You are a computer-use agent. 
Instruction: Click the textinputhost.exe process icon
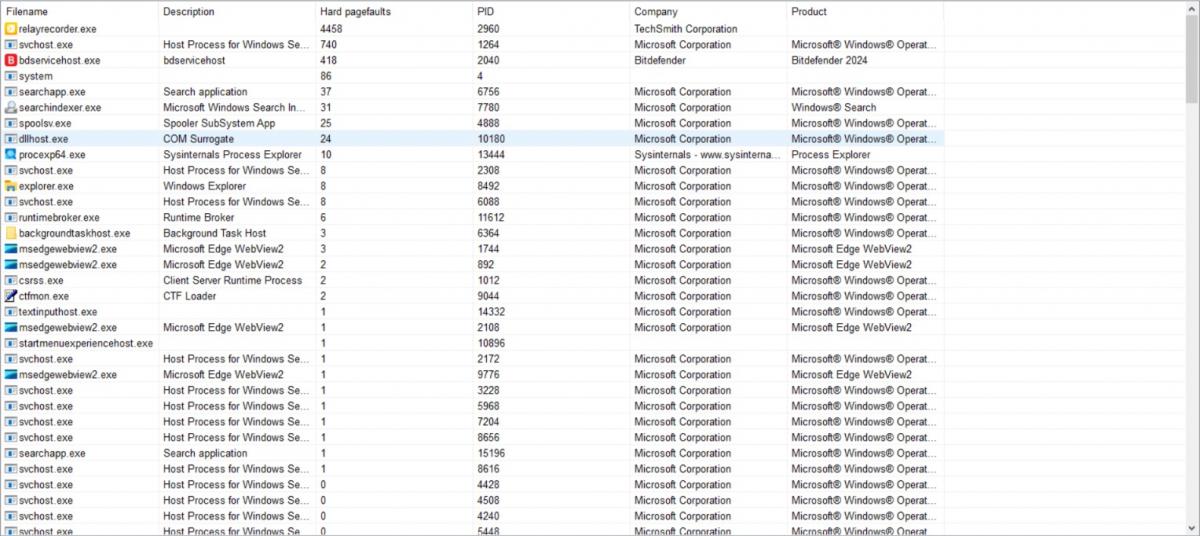pos(11,312)
